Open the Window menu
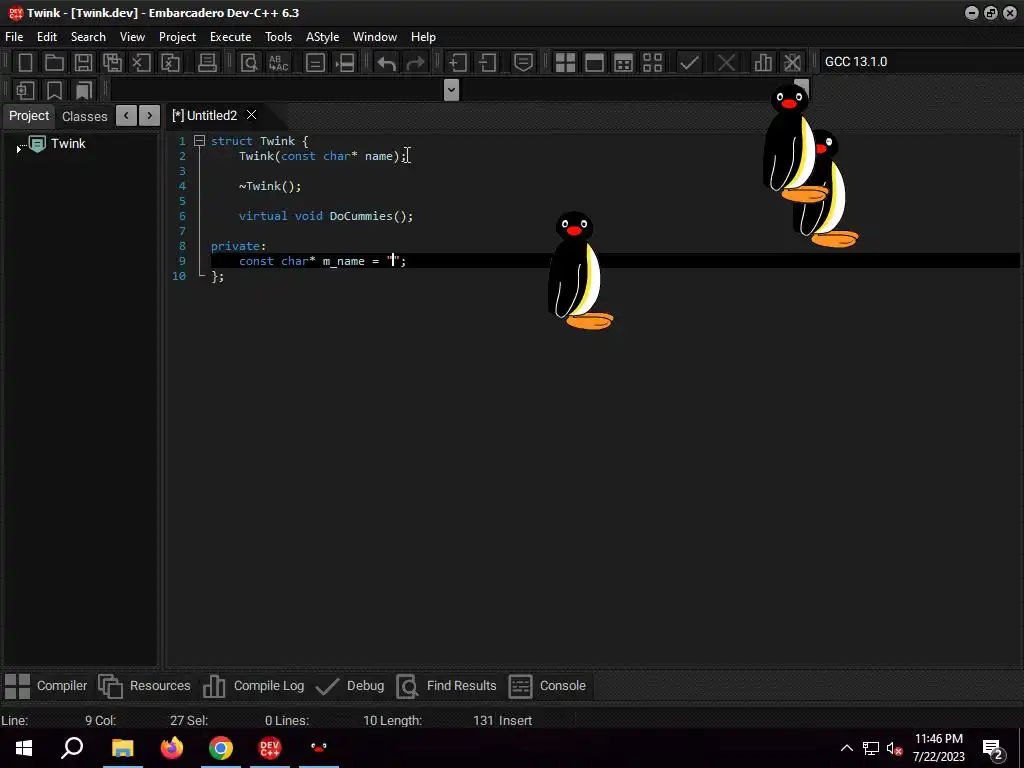This screenshot has width=1024, height=768. pyautogui.click(x=375, y=37)
